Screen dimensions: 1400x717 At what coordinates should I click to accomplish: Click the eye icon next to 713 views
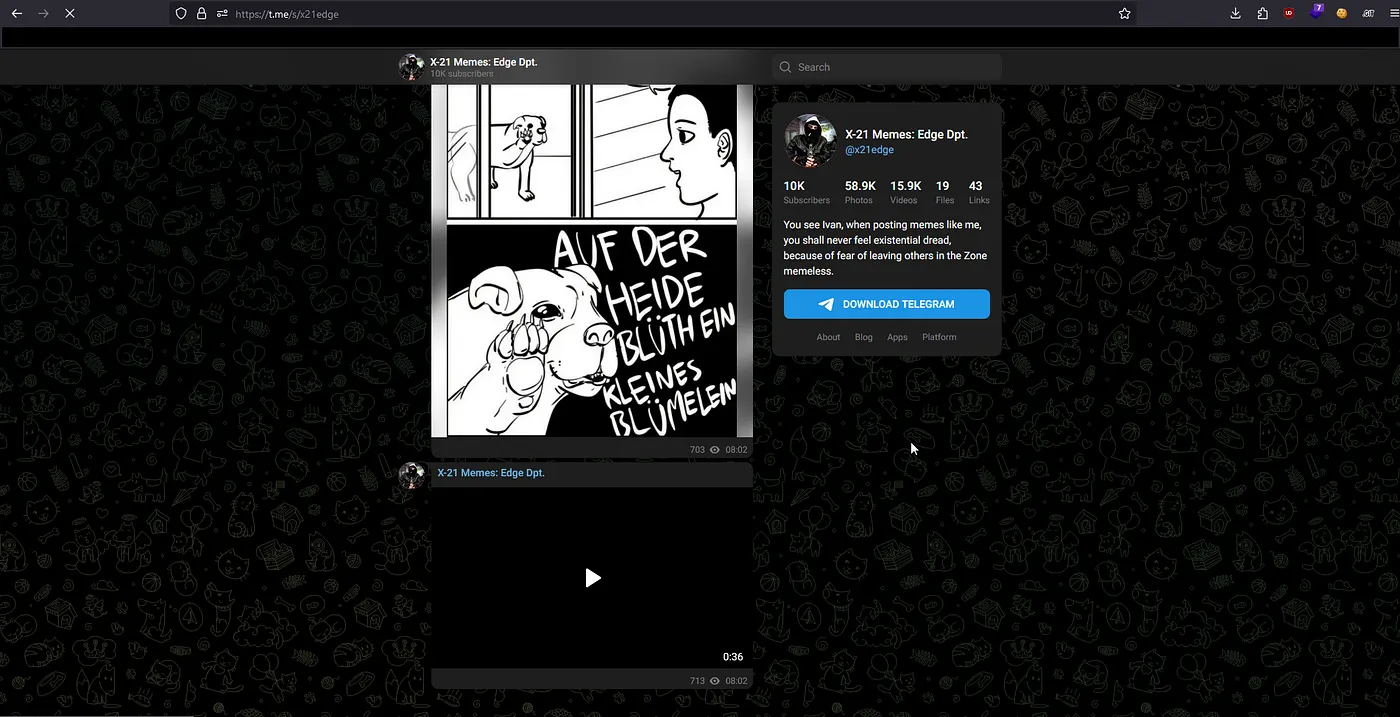click(x=715, y=681)
